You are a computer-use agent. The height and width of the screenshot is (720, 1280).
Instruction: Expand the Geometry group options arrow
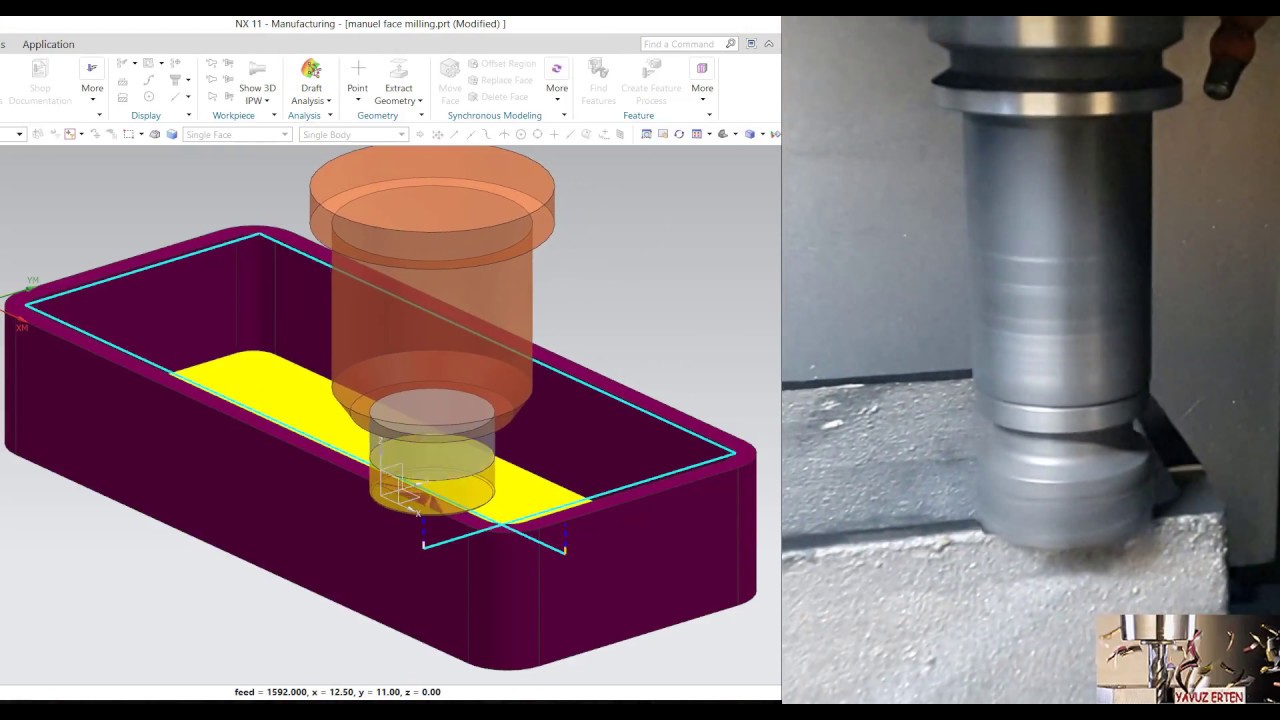point(421,115)
